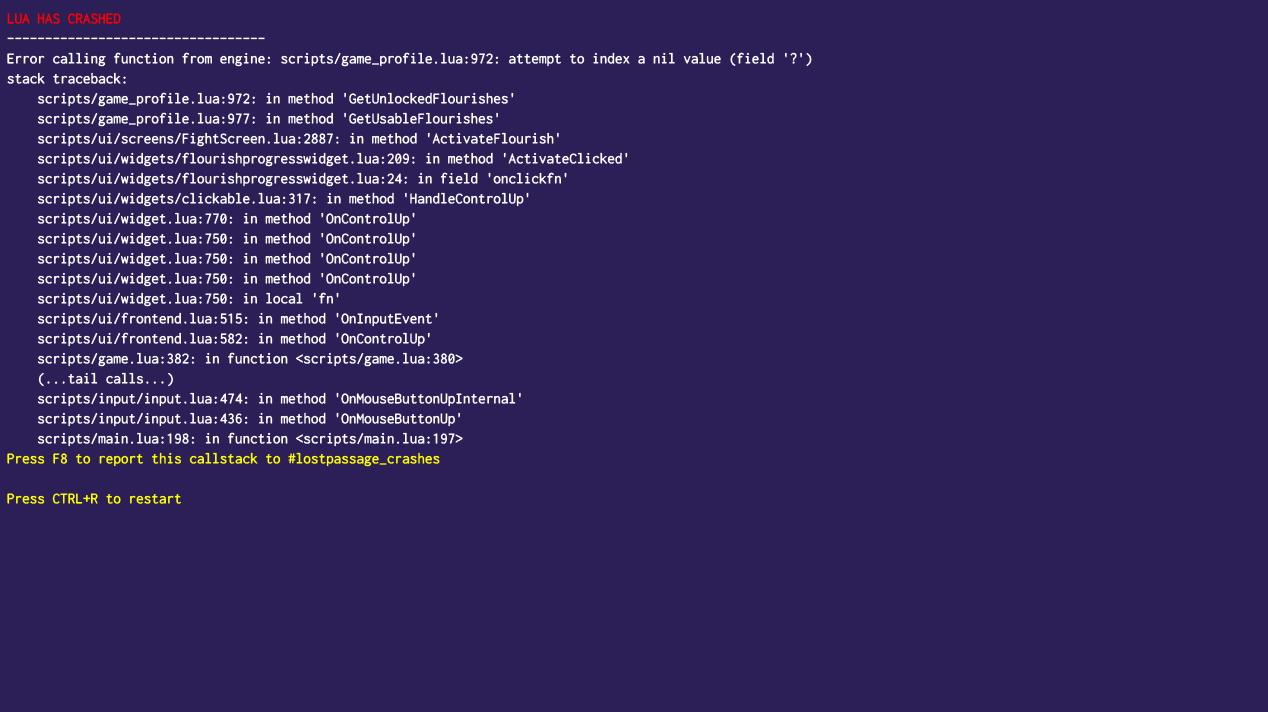
Task: Click the field 'onclickfn' traceback entry
Action: [303, 179]
